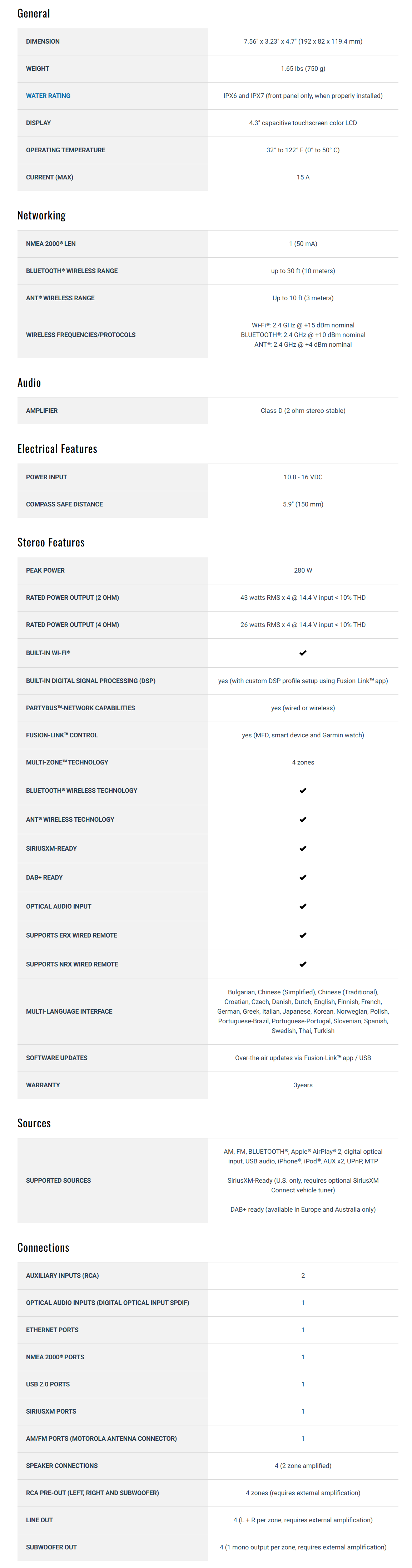Open the Water Rating link
412x1568 pixels.
48,95
